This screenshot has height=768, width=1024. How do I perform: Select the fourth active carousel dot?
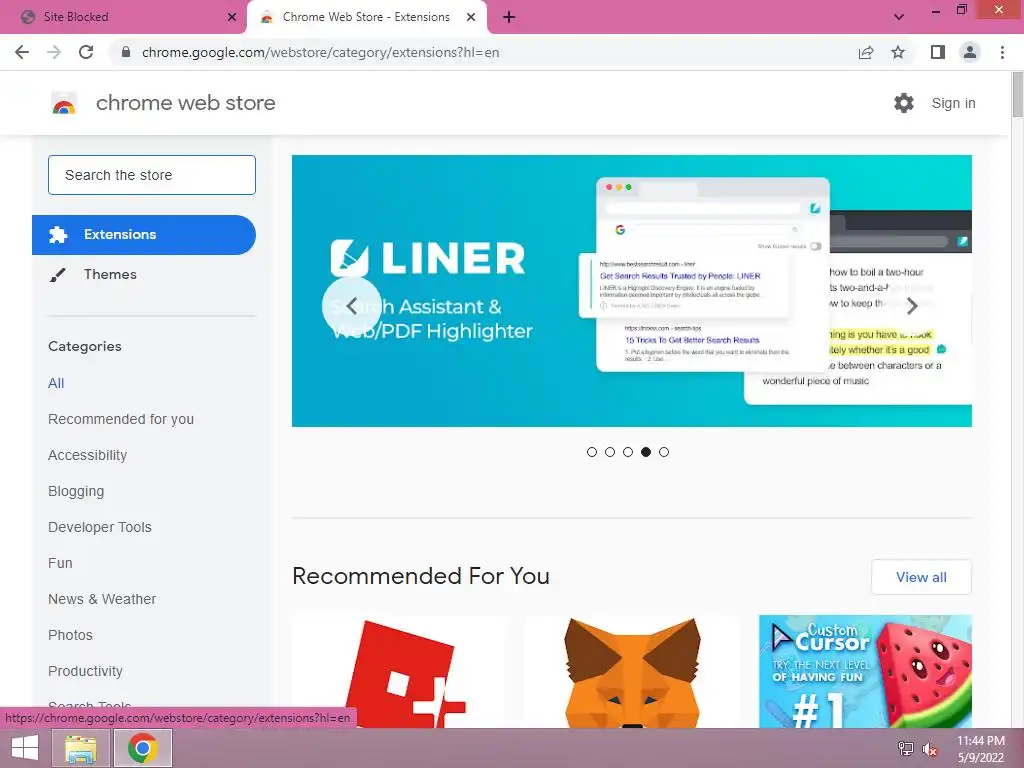point(646,452)
